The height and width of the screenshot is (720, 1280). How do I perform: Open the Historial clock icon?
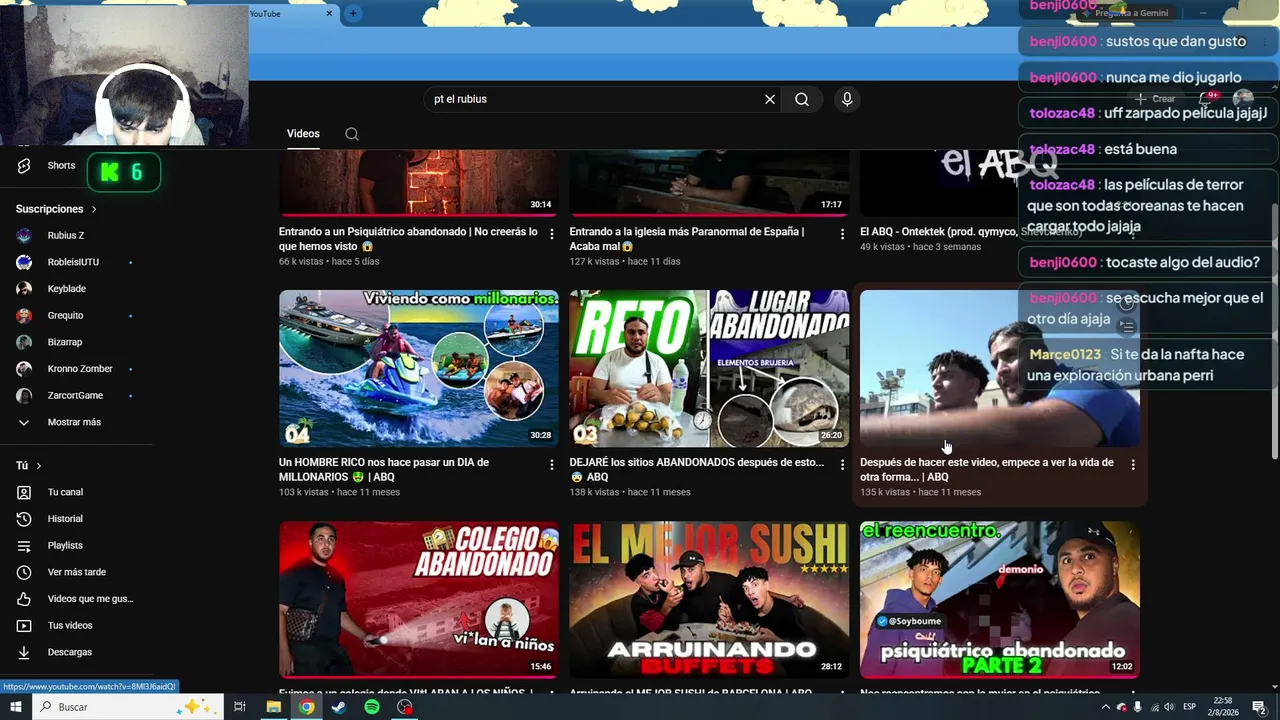click(x=24, y=519)
